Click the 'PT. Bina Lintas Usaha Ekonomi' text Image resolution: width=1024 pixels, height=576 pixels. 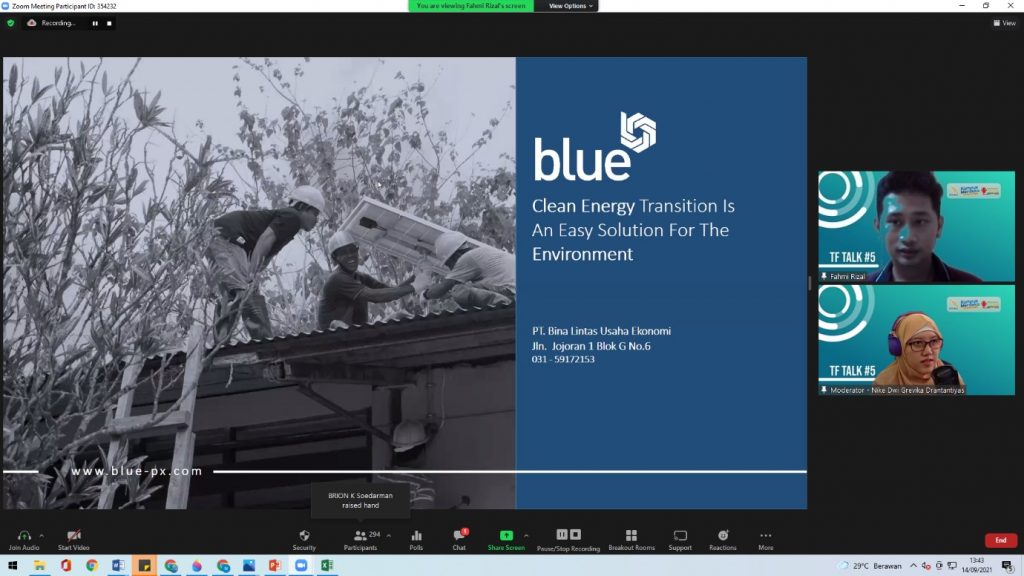click(601, 331)
